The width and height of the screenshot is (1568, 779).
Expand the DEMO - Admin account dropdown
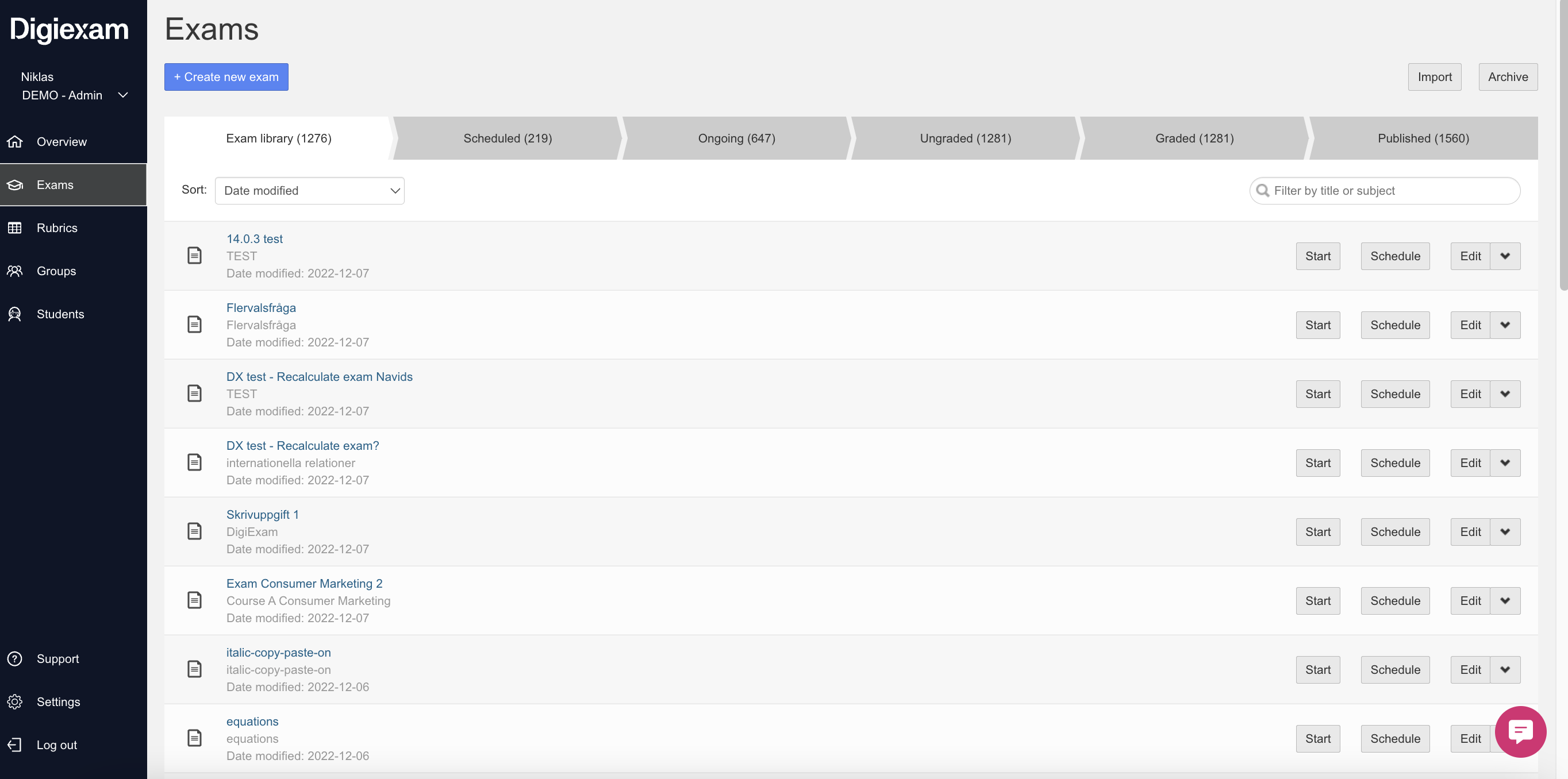[x=122, y=95]
